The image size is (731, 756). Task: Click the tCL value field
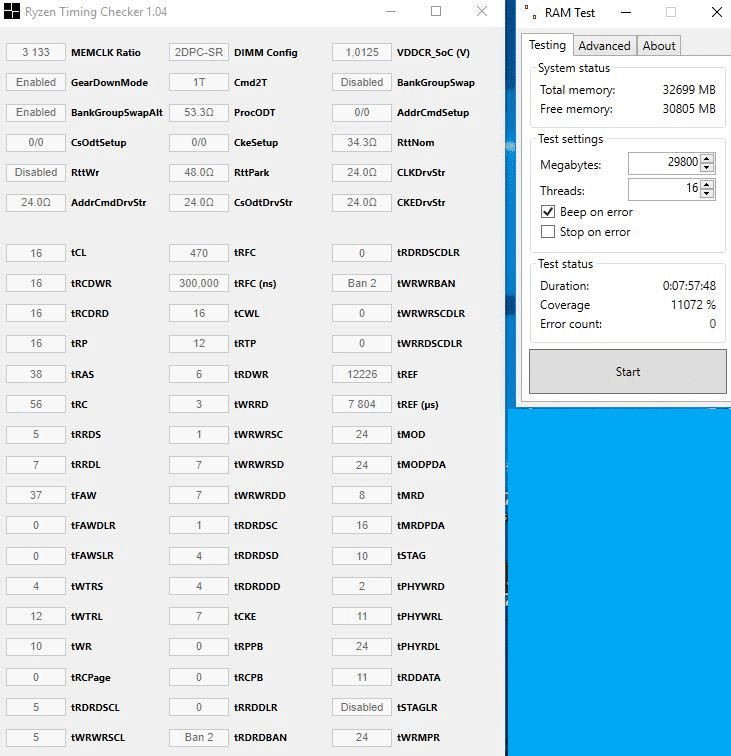(36, 253)
